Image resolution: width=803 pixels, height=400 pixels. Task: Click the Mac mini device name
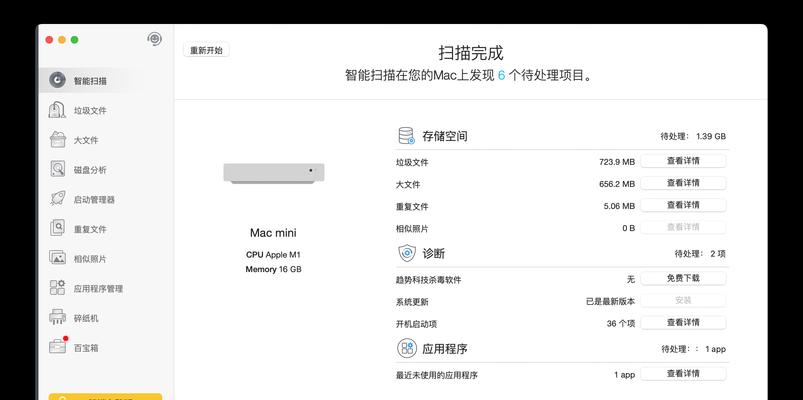(x=273, y=233)
